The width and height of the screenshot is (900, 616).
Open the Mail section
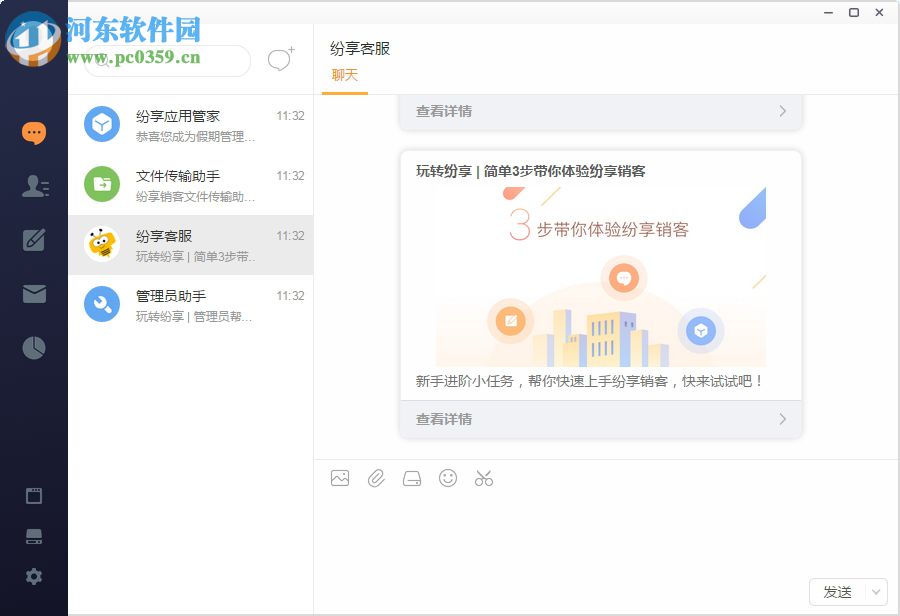33,293
